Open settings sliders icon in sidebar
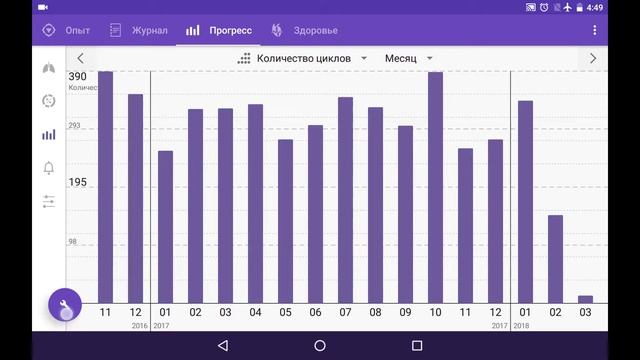The height and width of the screenshot is (360, 640). tap(49, 201)
